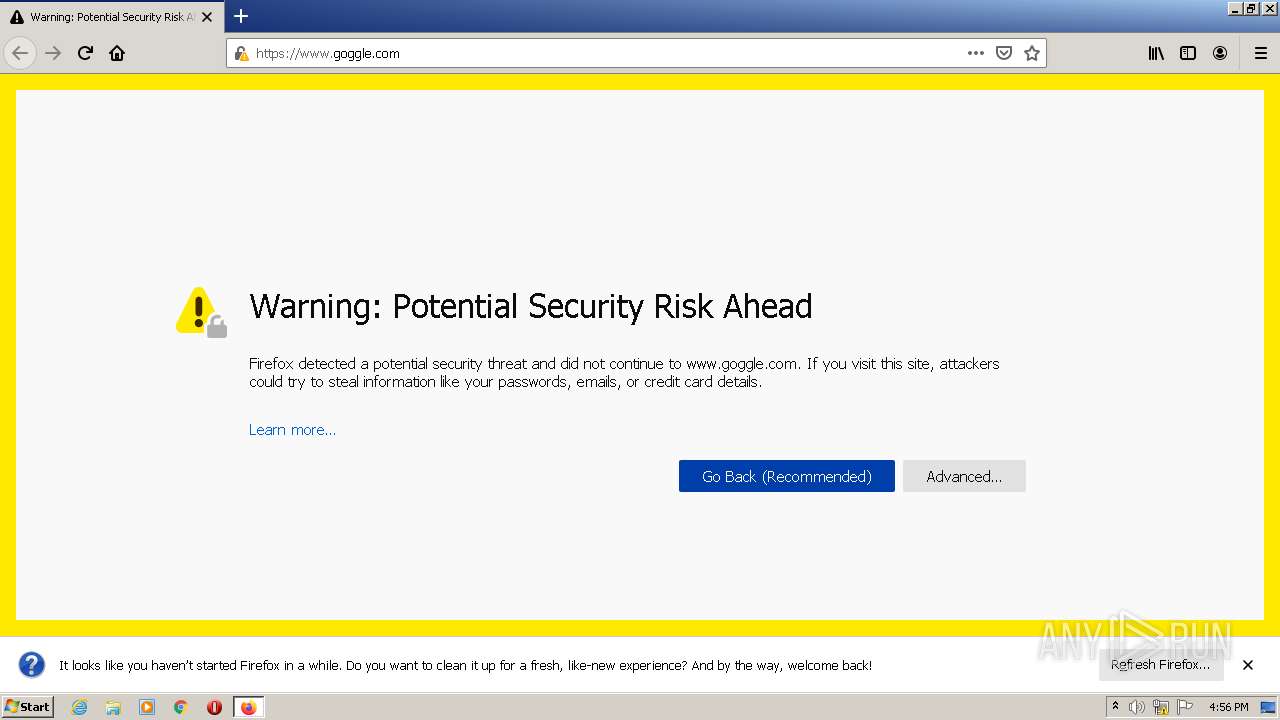Select Firefox taskbar button

248,707
